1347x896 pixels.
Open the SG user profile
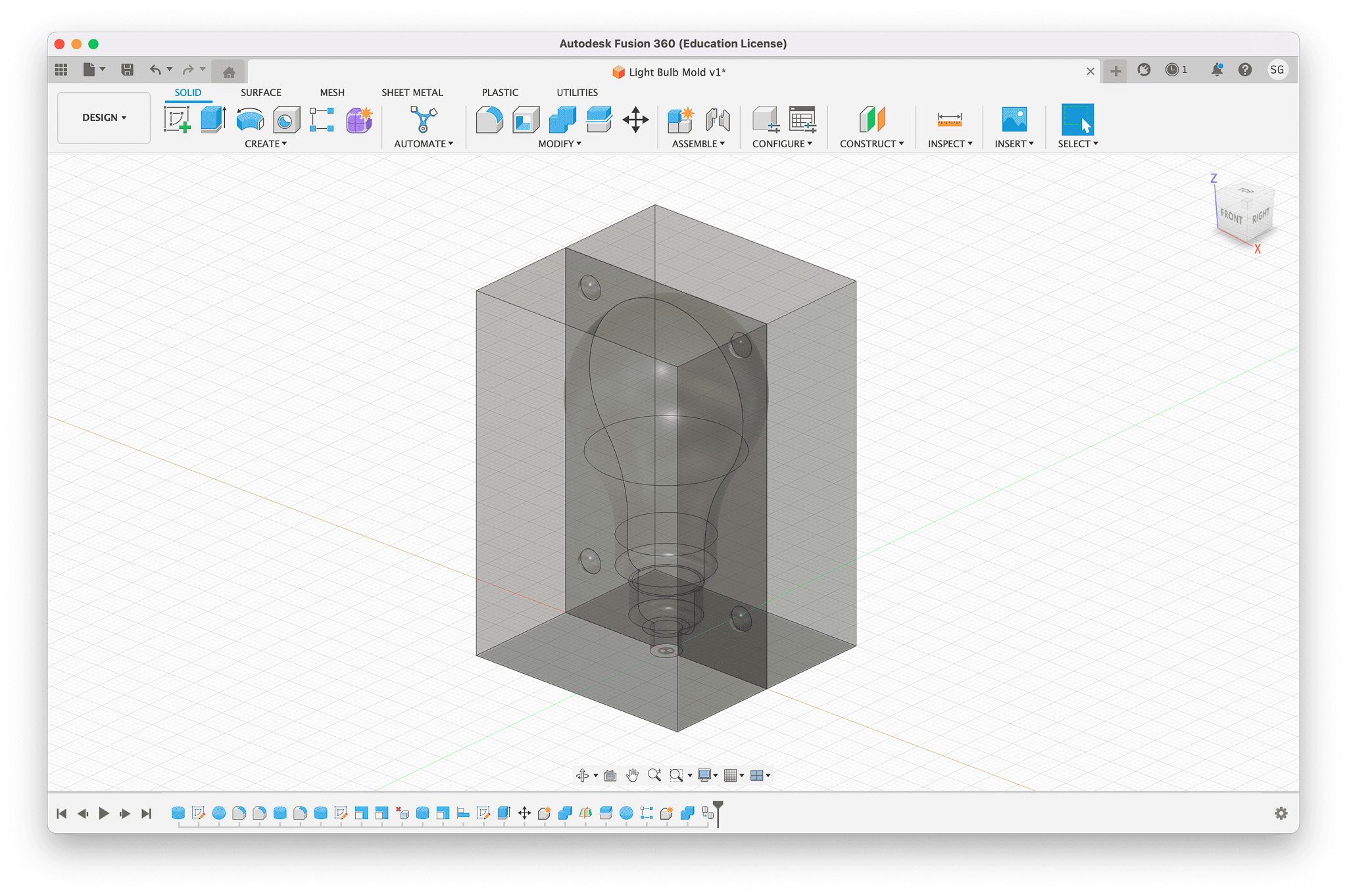[x=1277, y=70]
